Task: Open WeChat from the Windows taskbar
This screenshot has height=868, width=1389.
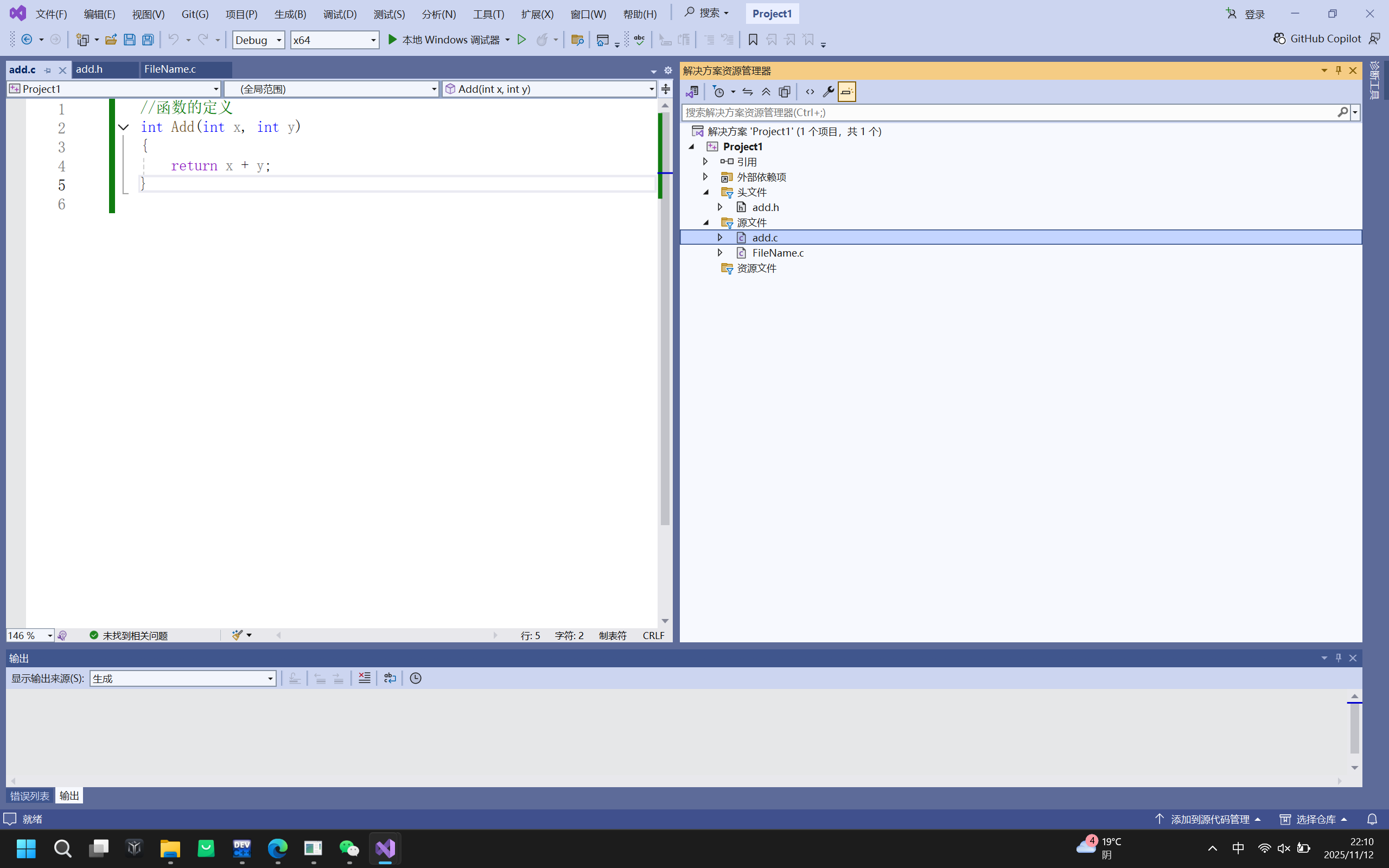Action: (x=349, y=848)
